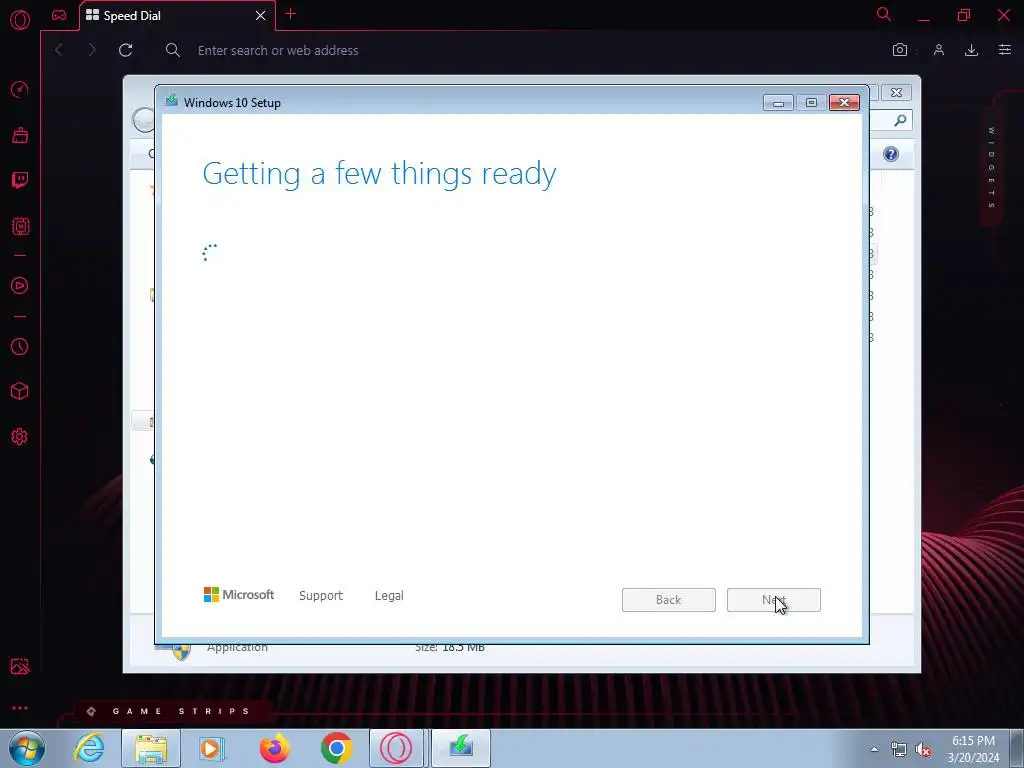Open the CPU chip icon in sidebar
The height and width of the screenshot is (768, 1024).
coord(20,226)
